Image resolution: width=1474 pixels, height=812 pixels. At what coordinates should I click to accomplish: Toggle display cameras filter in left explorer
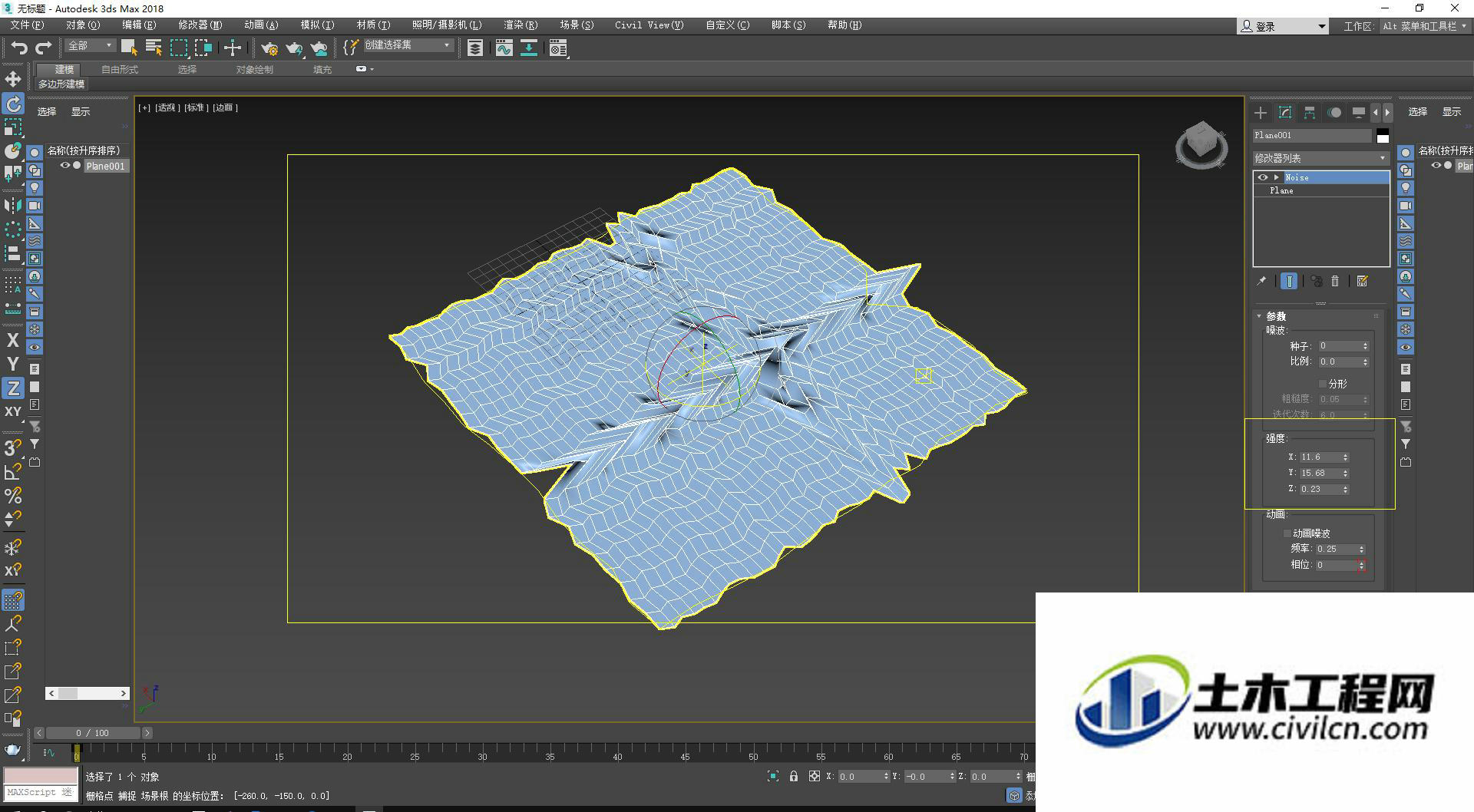(35, 206)
